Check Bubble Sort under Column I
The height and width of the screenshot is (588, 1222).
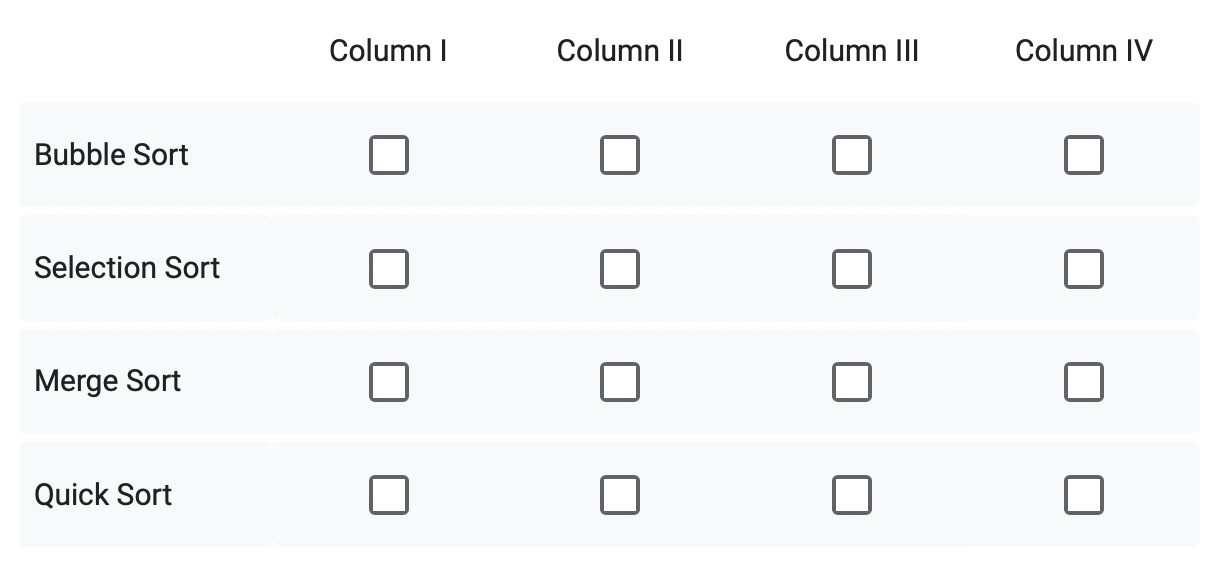point(389,155)
